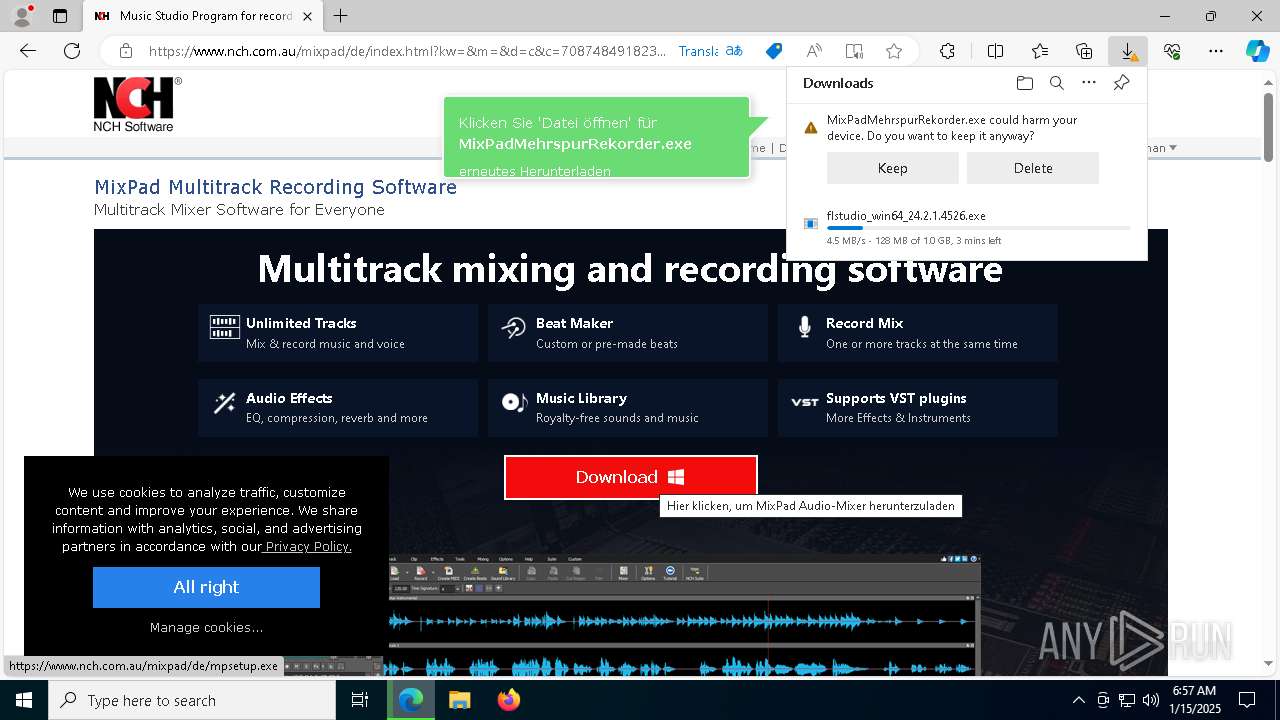Search downloads in Downloads panel
This screenshot has height=720, width=1280.
tap(1057, 83)
